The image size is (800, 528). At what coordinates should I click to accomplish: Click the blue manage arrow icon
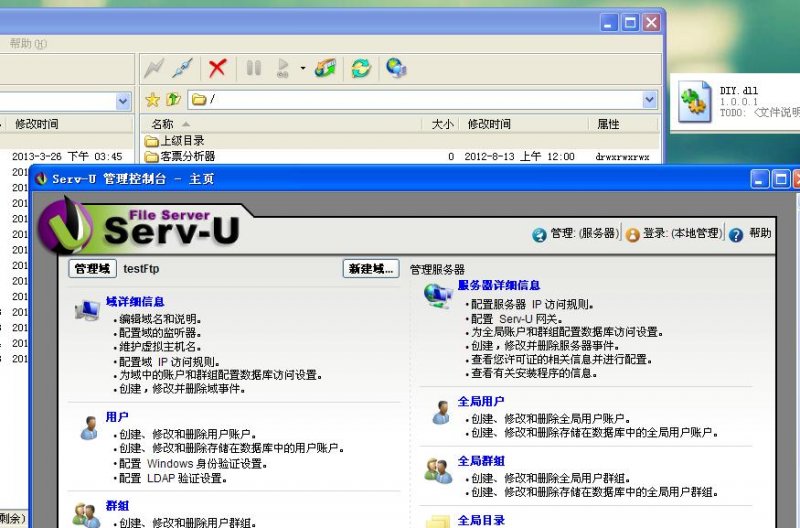[539, 235]
